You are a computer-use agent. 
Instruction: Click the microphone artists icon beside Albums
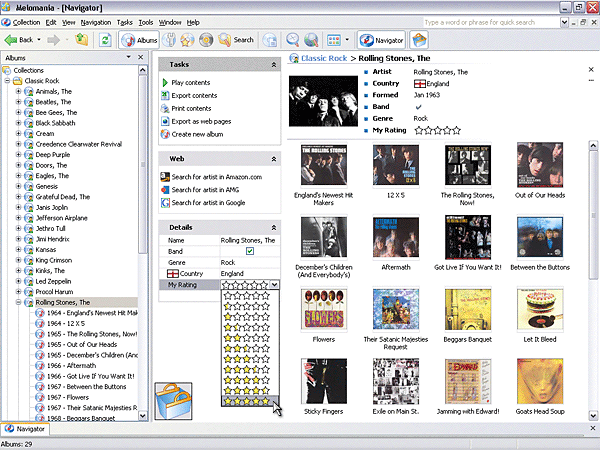[x=169, y=40]
